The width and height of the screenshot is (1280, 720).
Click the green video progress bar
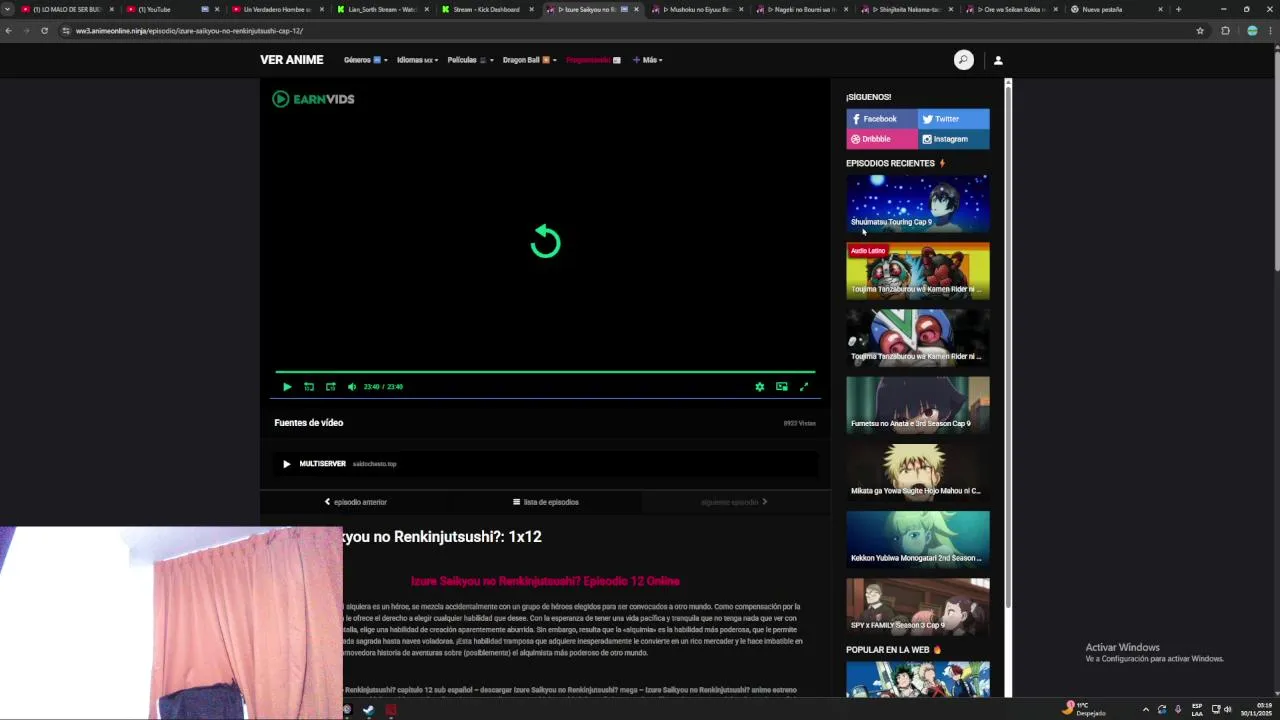tap(545, 372)
